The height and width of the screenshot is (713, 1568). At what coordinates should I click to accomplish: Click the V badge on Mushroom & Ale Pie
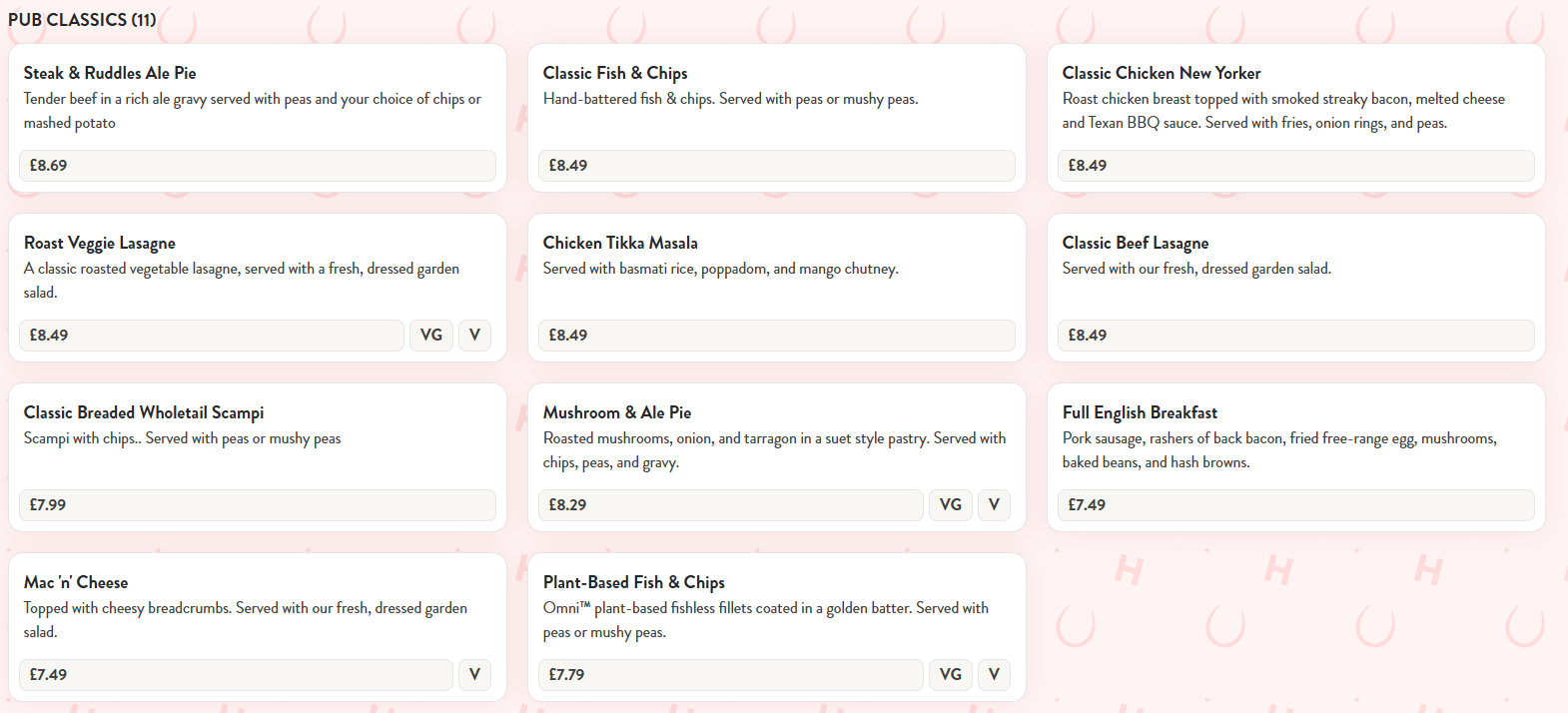[x=994, y=504]
